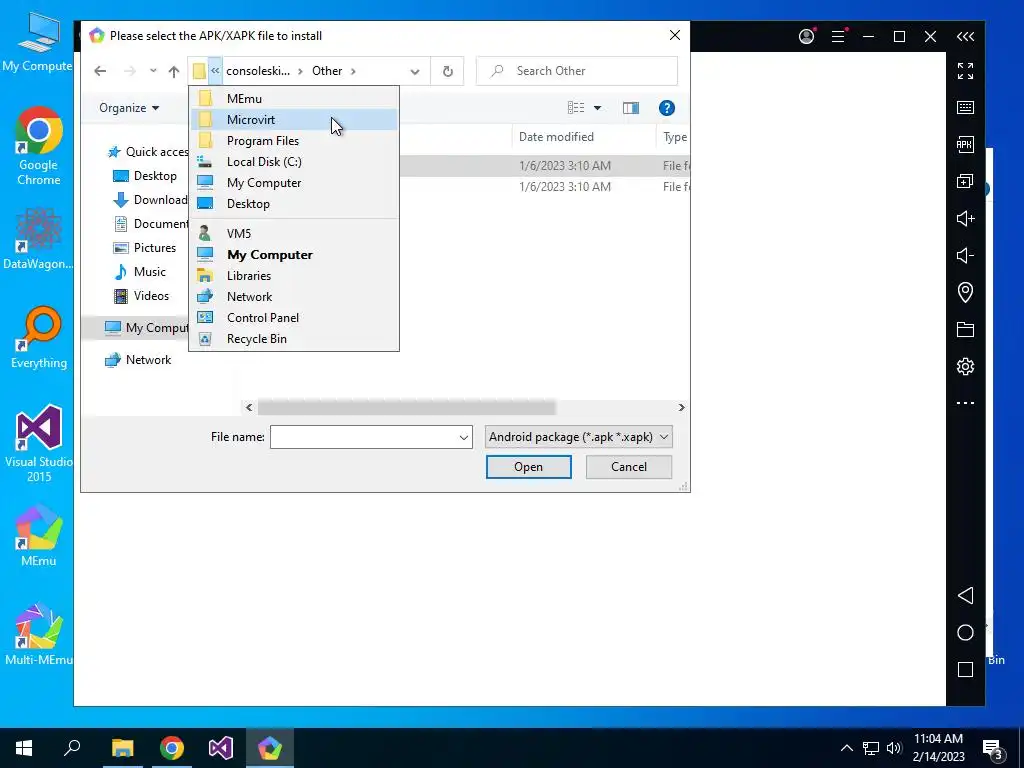Open DataWagon desktop shortcut
This screenshot has width=1024, height=768.
(39, 238)
